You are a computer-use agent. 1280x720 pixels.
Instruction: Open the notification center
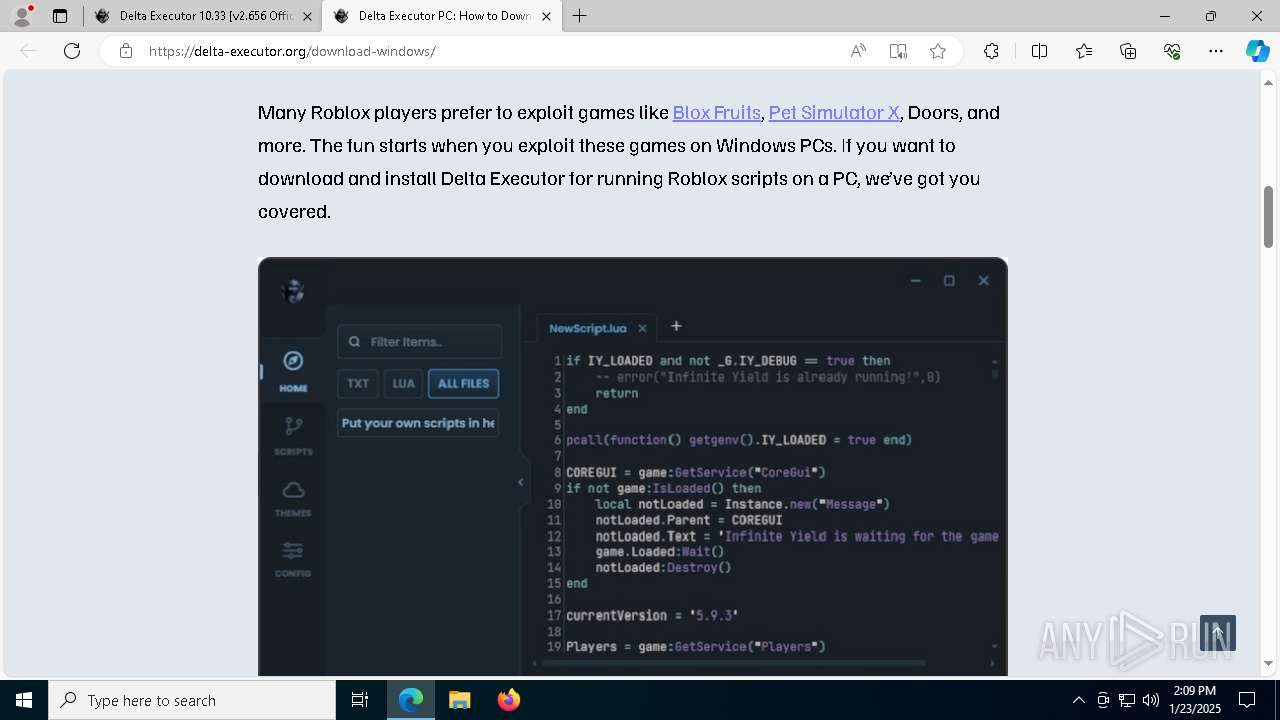point(1247,700)
